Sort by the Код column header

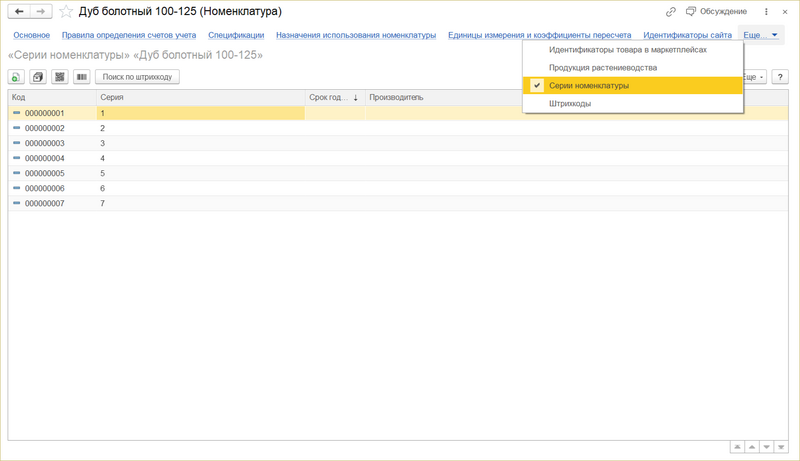point(52,97)
